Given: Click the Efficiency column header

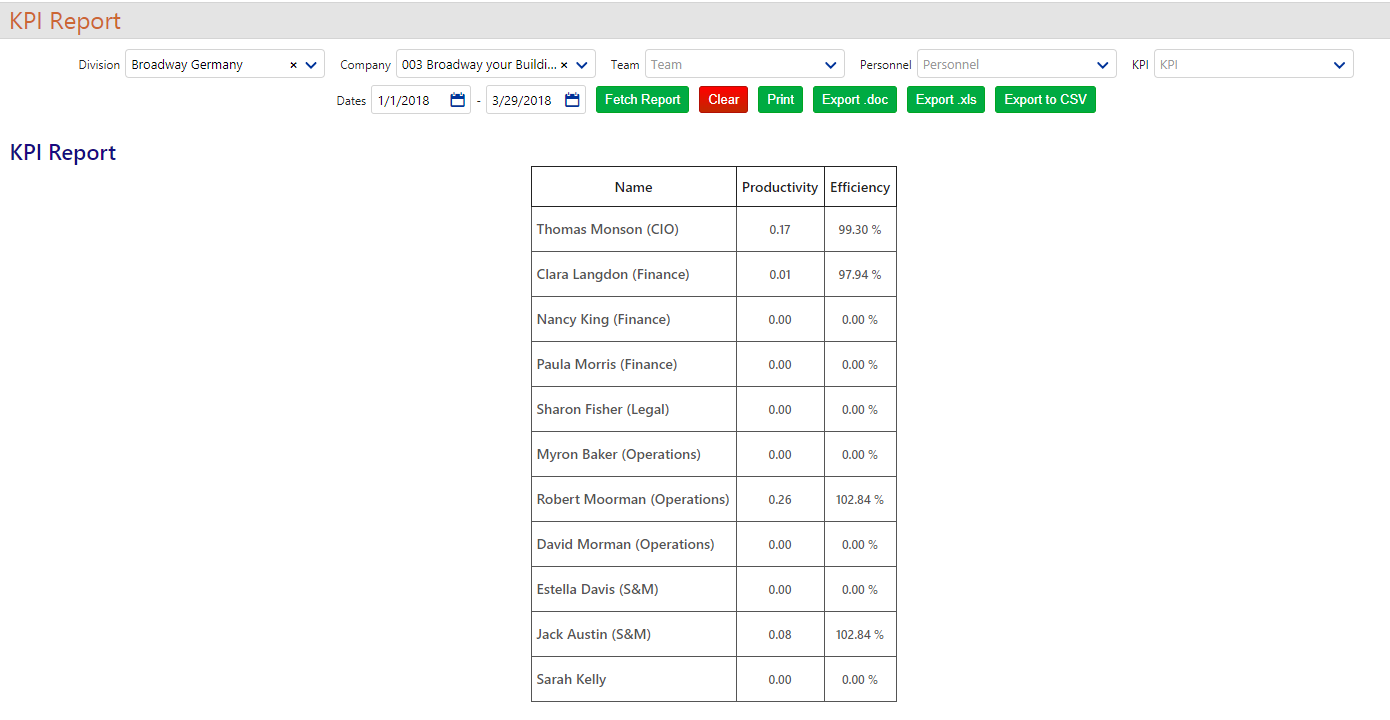Looking at the screenshot, I should point(860,187).
